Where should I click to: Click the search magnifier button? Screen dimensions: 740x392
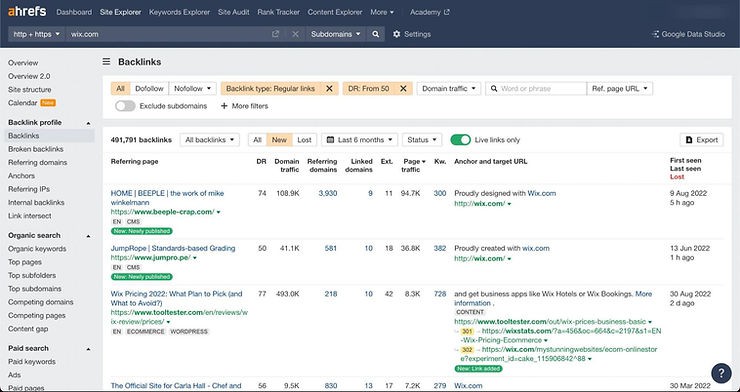375,34
